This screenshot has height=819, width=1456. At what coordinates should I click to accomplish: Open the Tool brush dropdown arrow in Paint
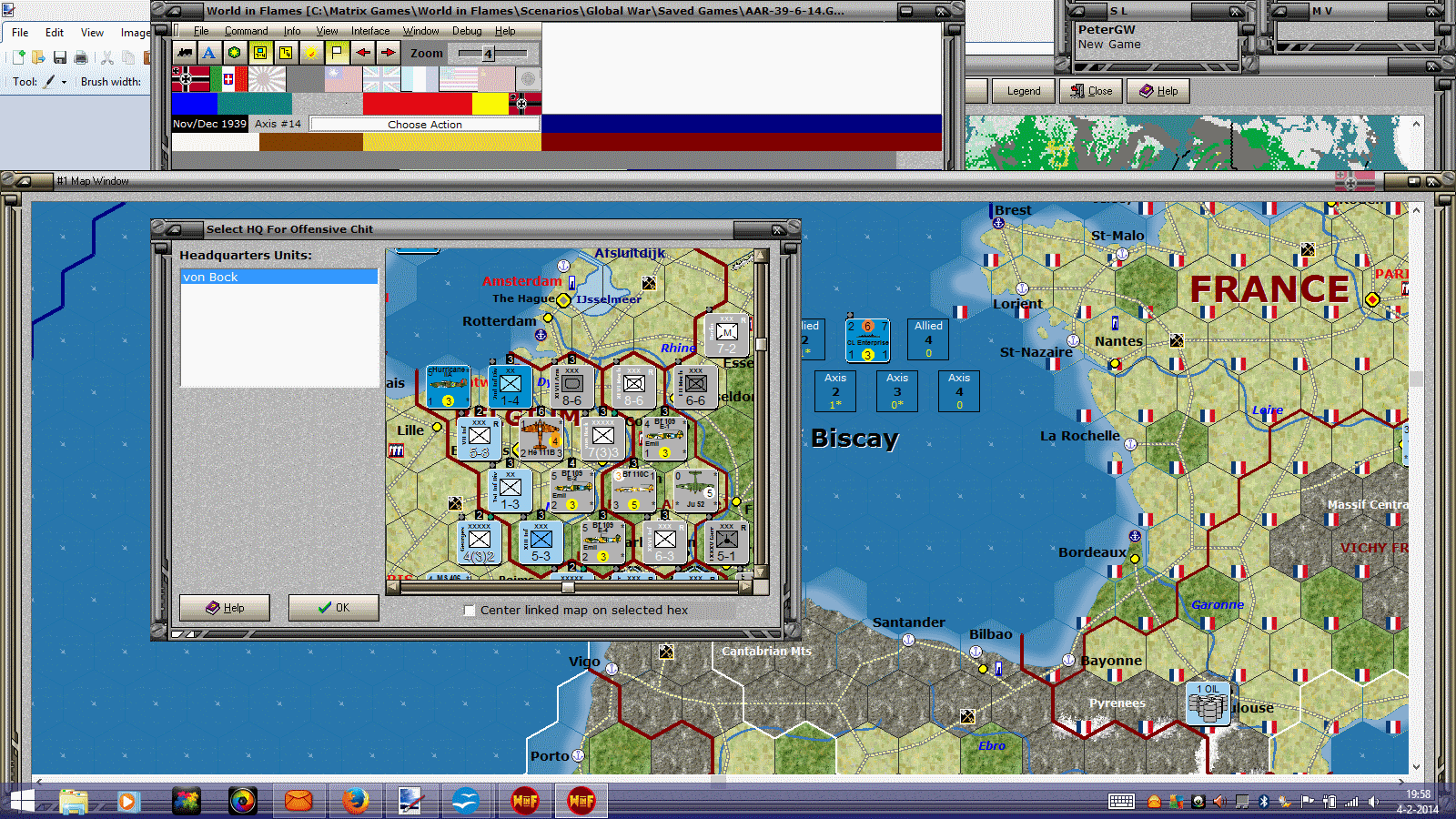click(64, 82)
